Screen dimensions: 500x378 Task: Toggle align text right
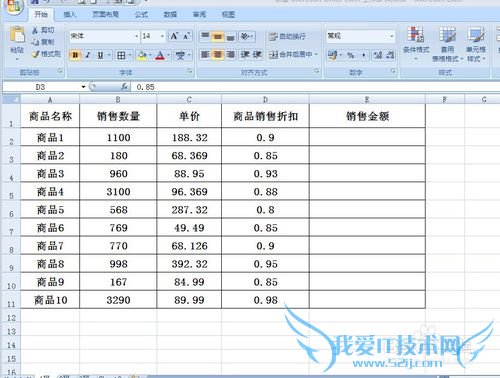pos(230,54)
